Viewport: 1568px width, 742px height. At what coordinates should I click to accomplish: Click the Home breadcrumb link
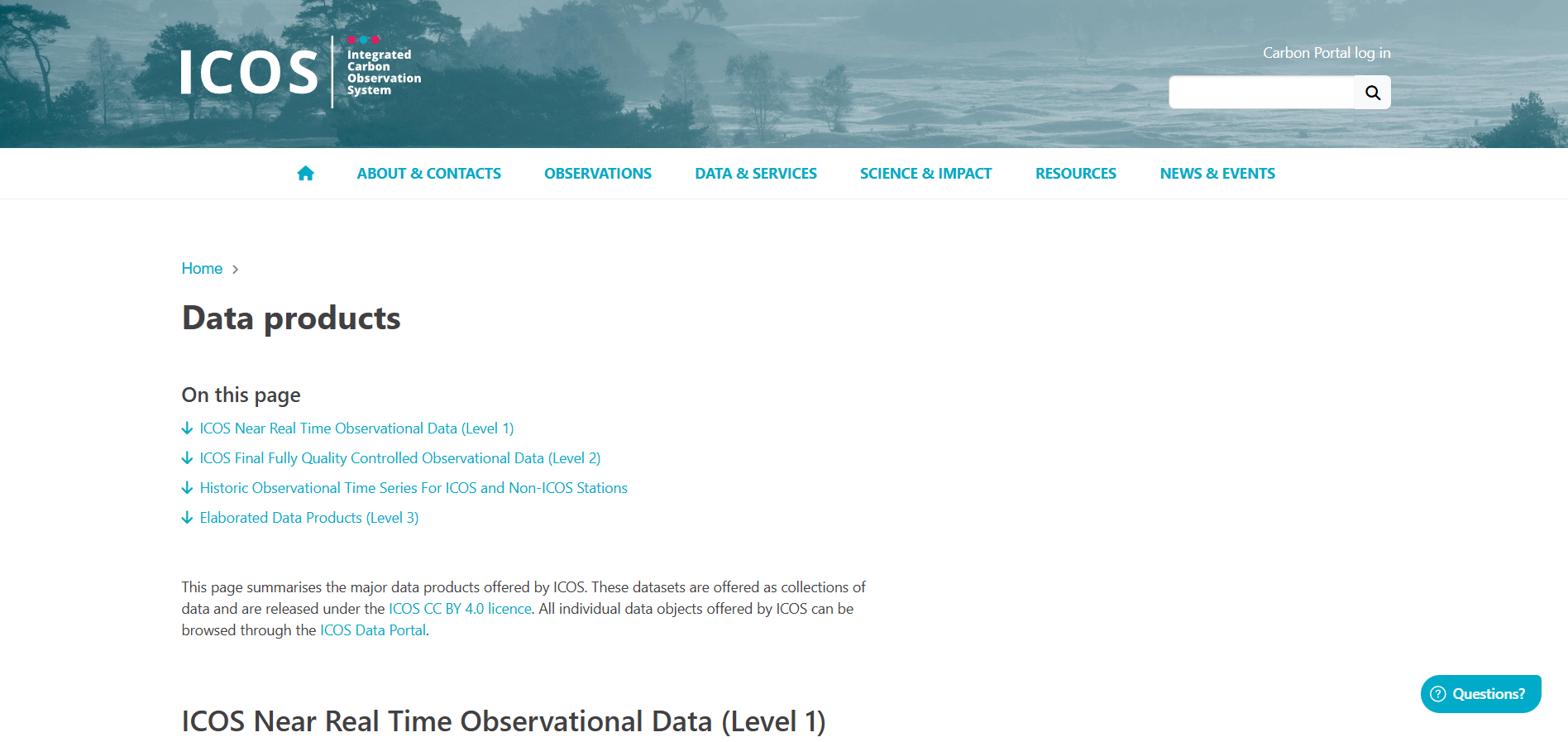pos(202,269)
